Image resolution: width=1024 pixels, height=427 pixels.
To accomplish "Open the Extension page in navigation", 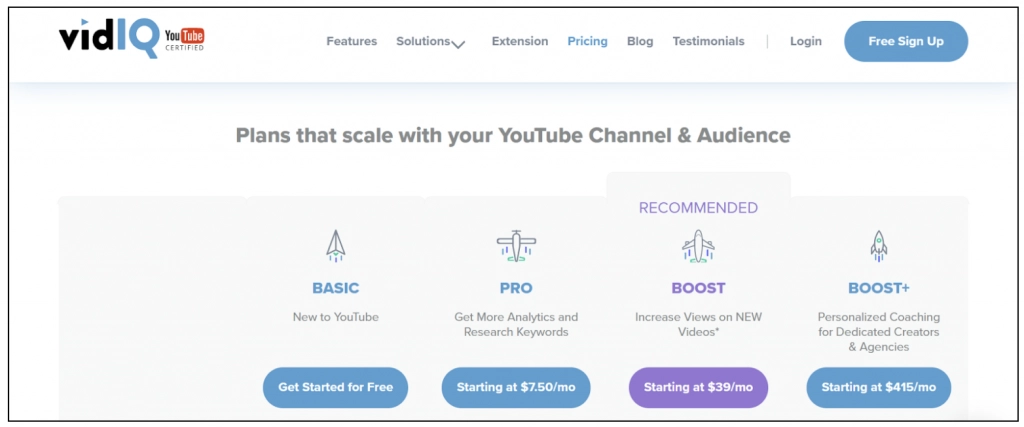I will tap(519, 42).
